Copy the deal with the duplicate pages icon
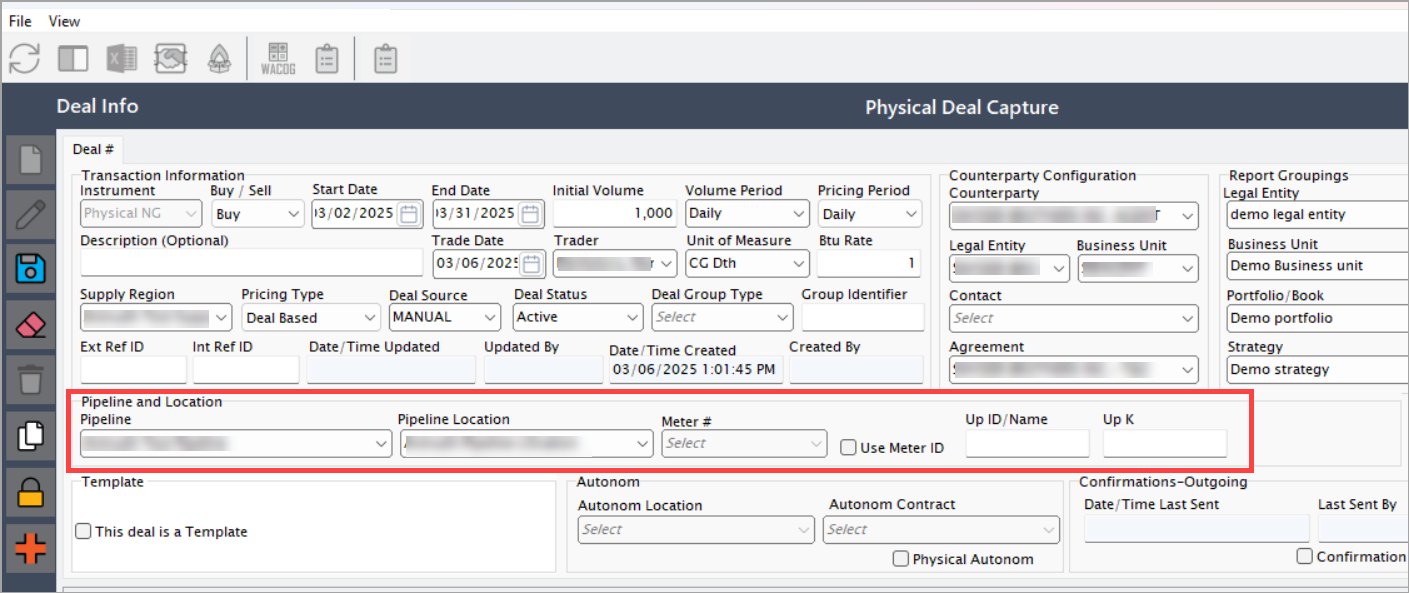Screen dimensions: 1409x593 pos(31,436)
